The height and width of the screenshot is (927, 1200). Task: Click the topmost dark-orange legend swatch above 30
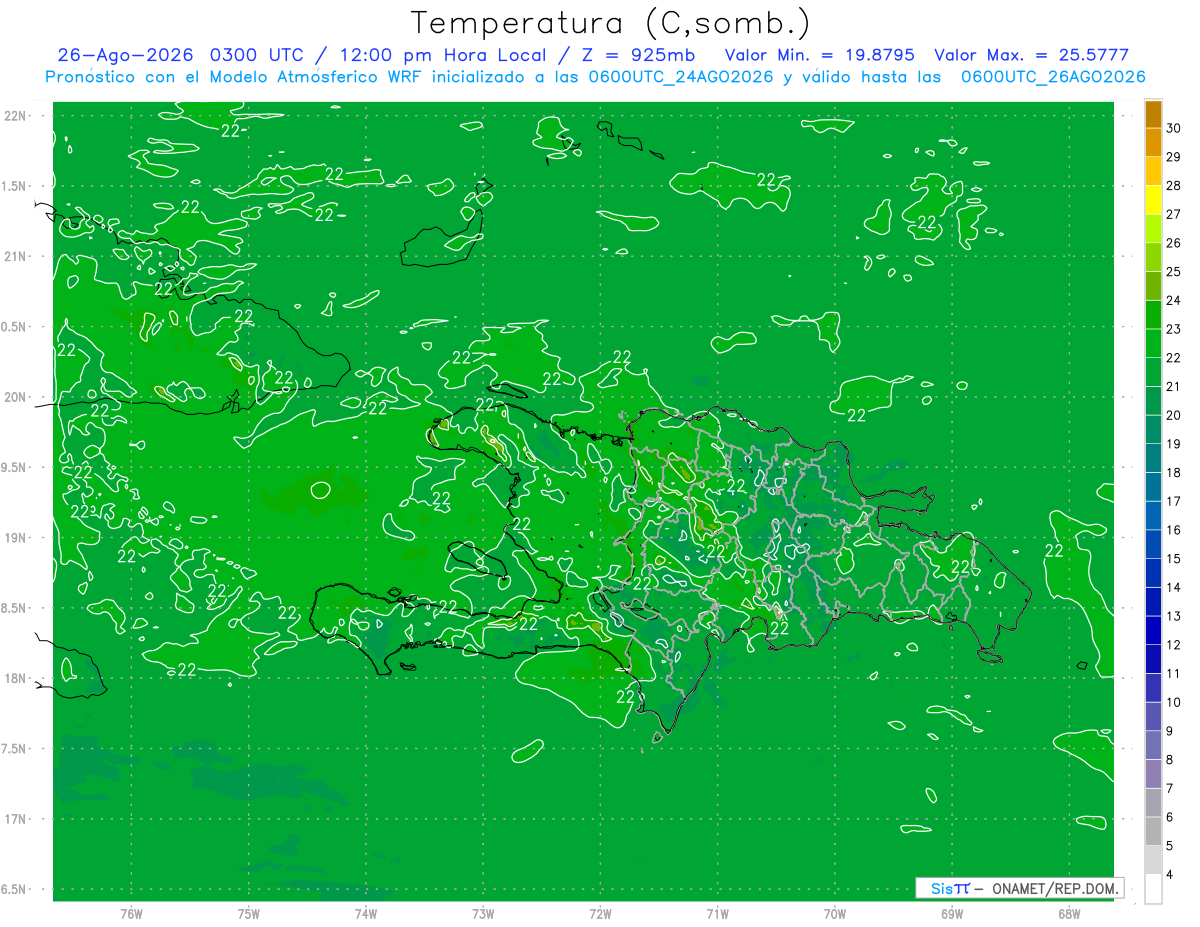[1153, 114]
